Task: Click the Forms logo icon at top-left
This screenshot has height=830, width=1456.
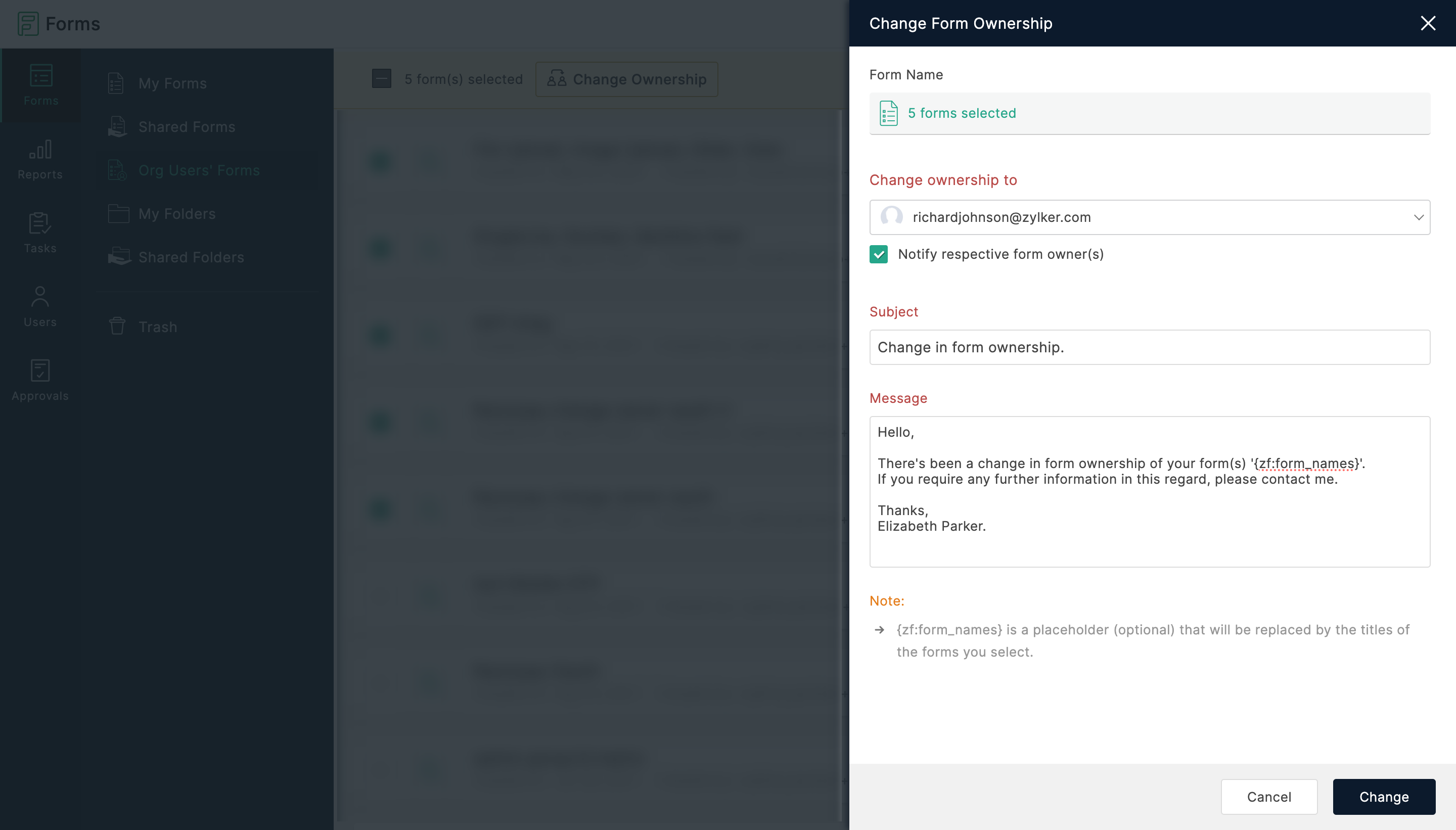Action: (28, 23)
